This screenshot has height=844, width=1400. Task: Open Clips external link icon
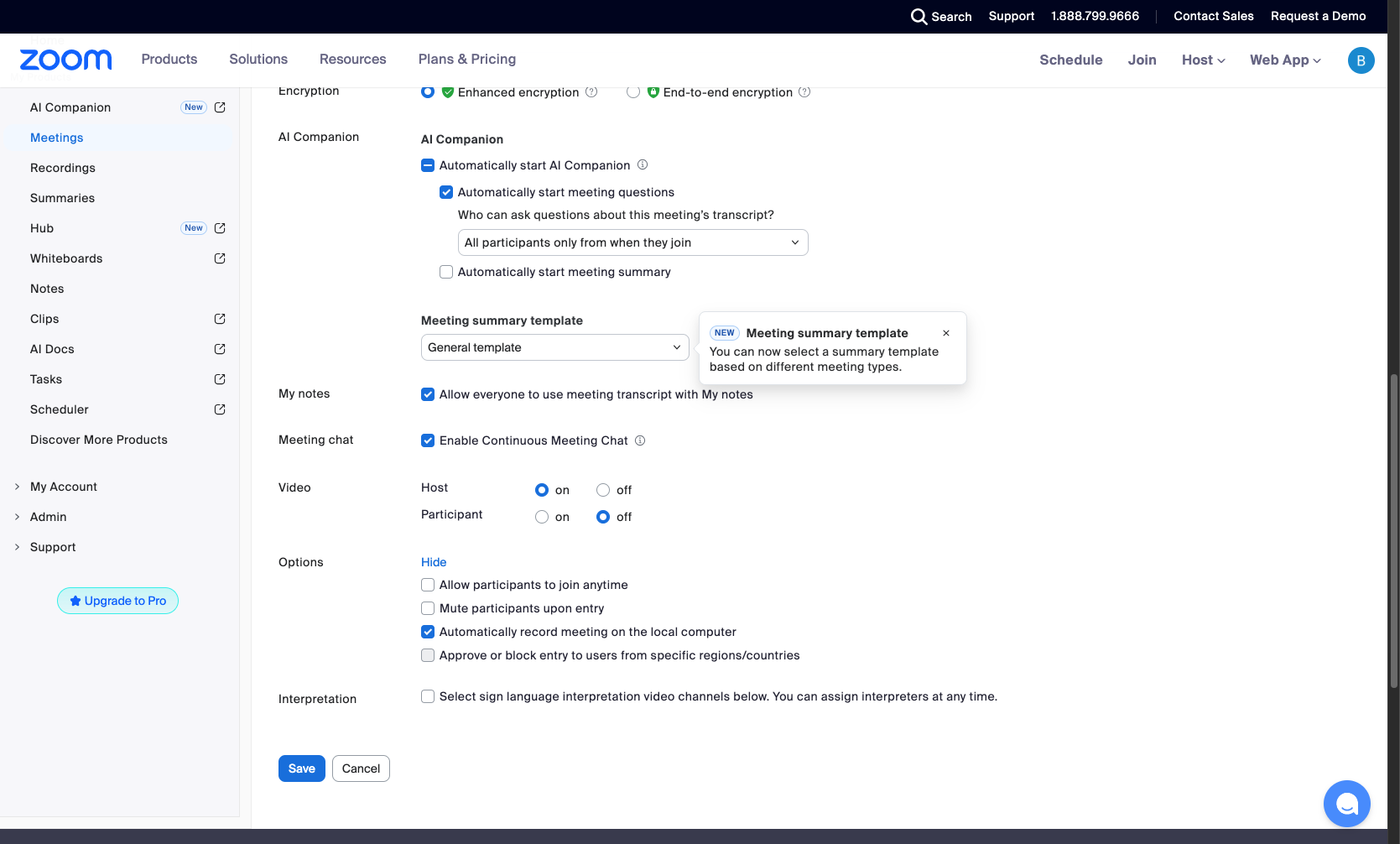(x=220, y=319)
